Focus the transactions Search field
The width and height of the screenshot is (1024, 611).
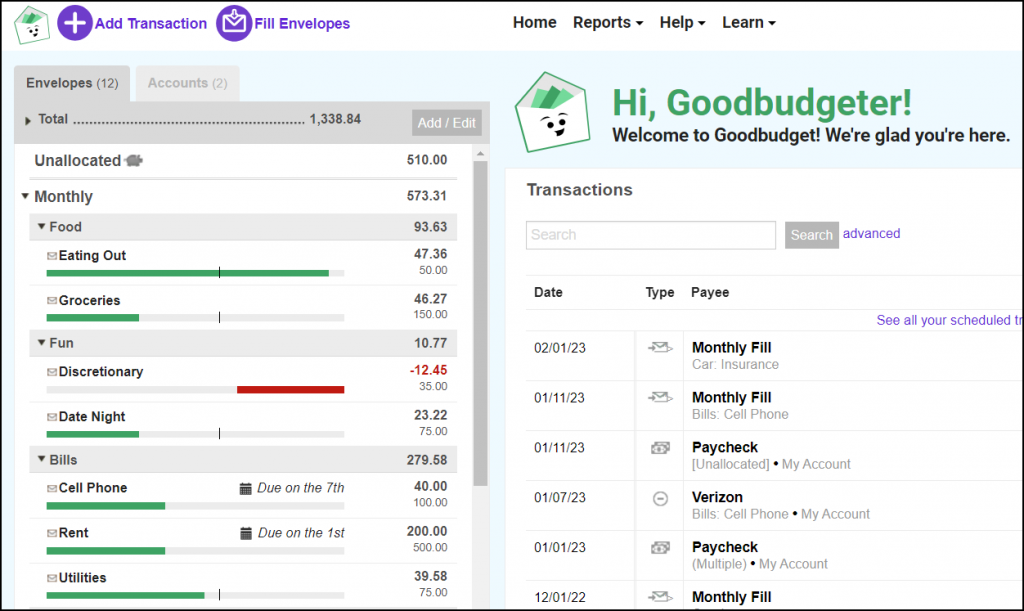[650, 235]
